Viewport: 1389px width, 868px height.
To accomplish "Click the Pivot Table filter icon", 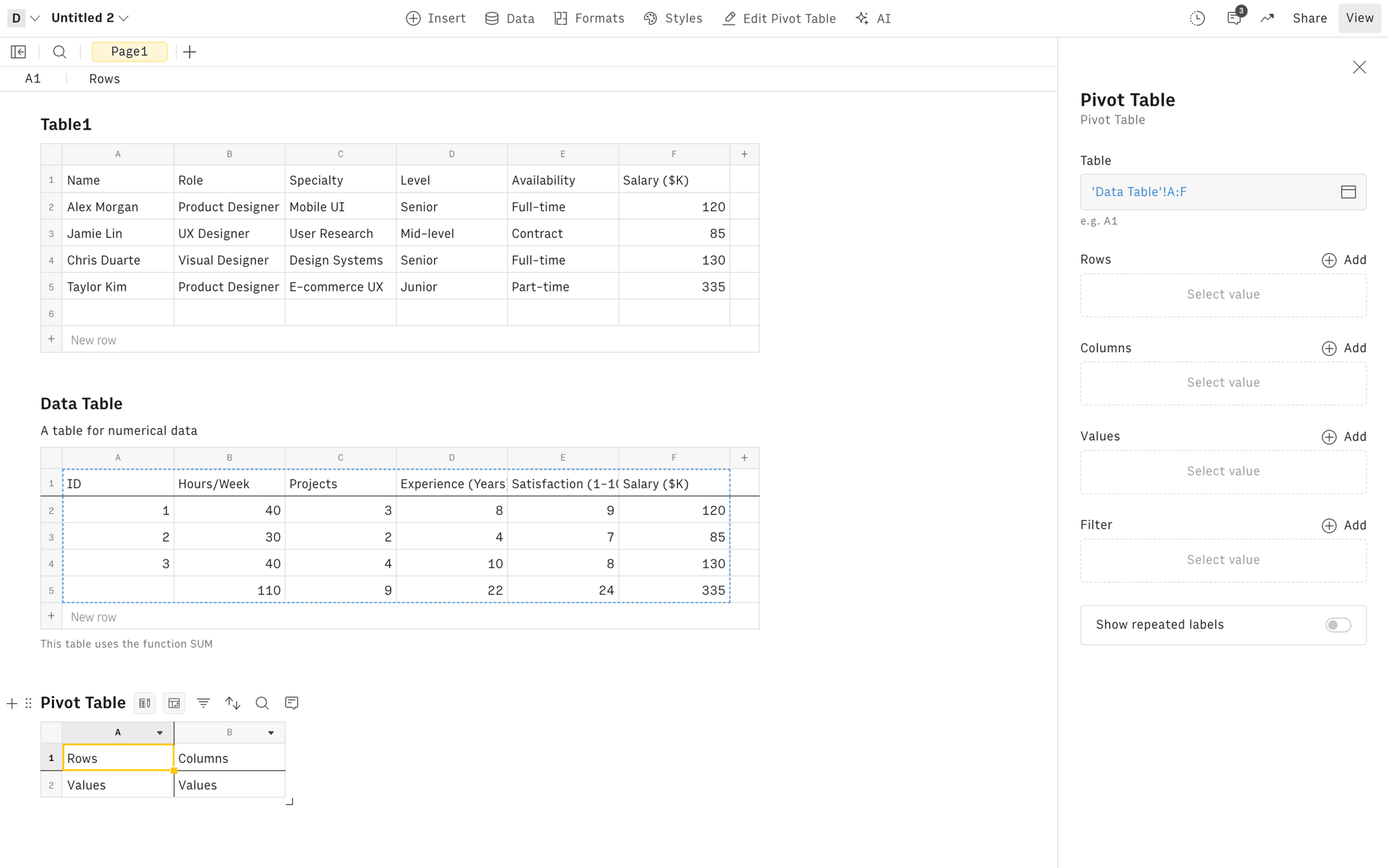I will 203,704.
